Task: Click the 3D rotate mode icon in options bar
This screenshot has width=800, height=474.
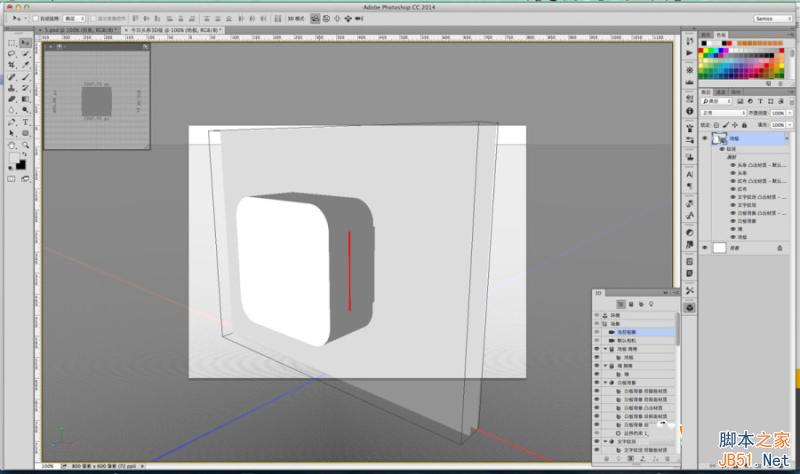Action: tap(315, 18)
